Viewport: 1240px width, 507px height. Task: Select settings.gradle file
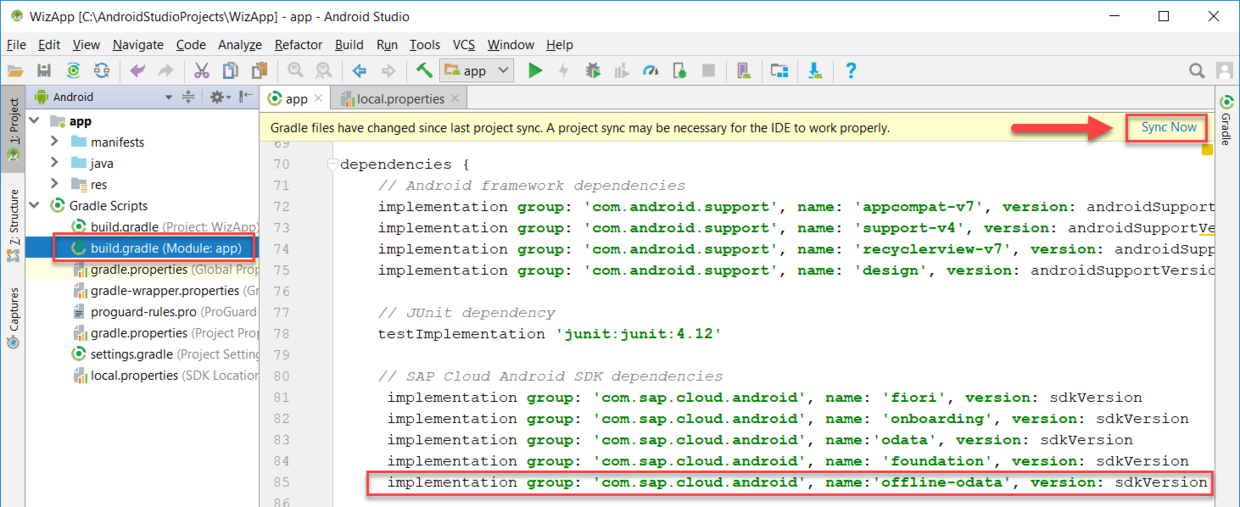(164, 354)
